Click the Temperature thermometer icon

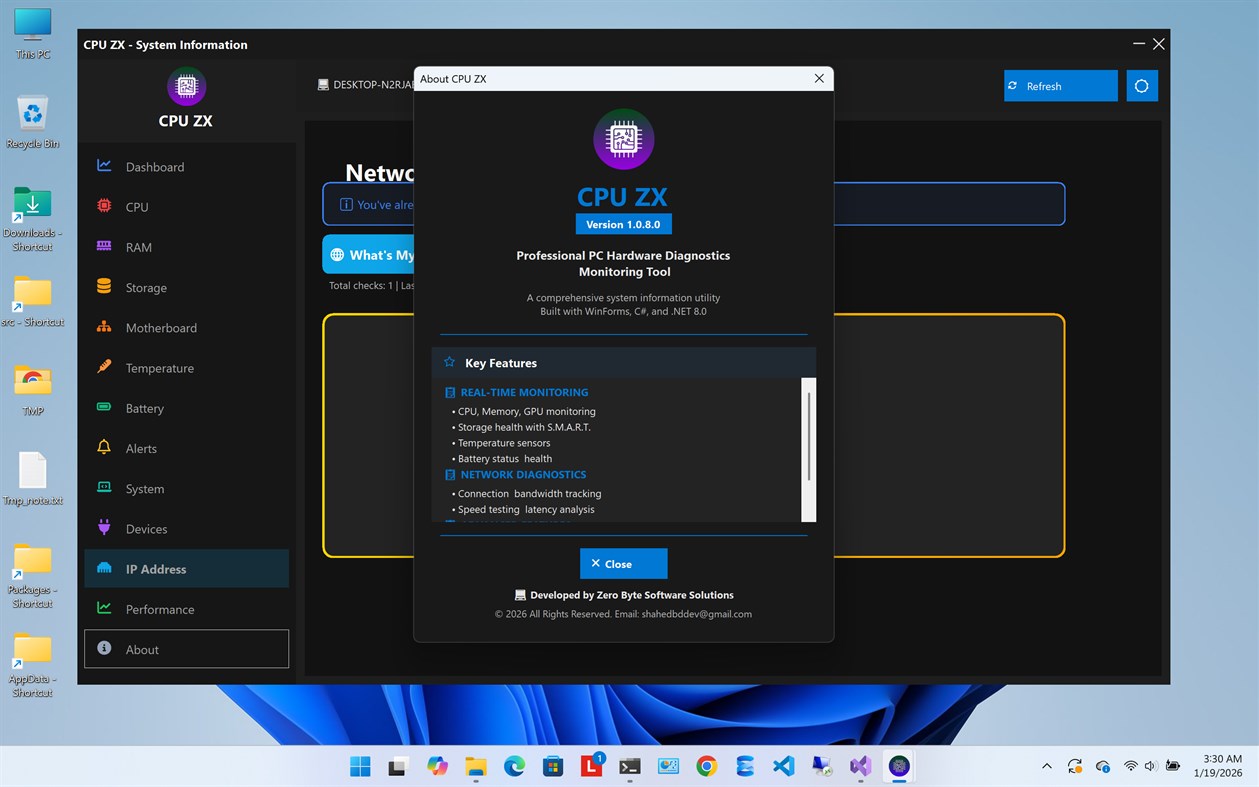coord(104,367)
